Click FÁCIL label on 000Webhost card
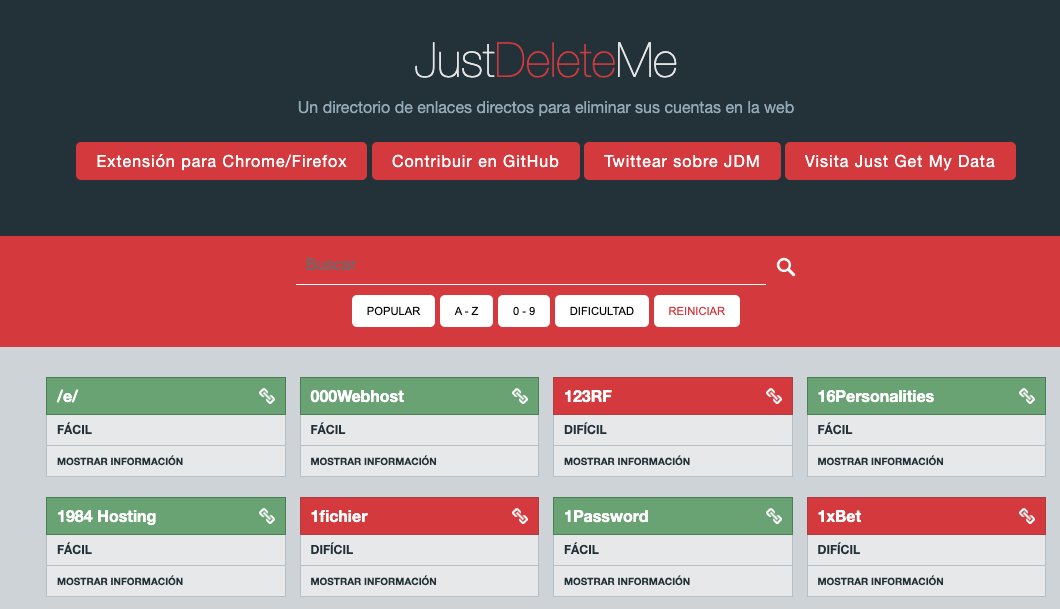Screen dimensions: 1060x609 [x=328, y=429]
